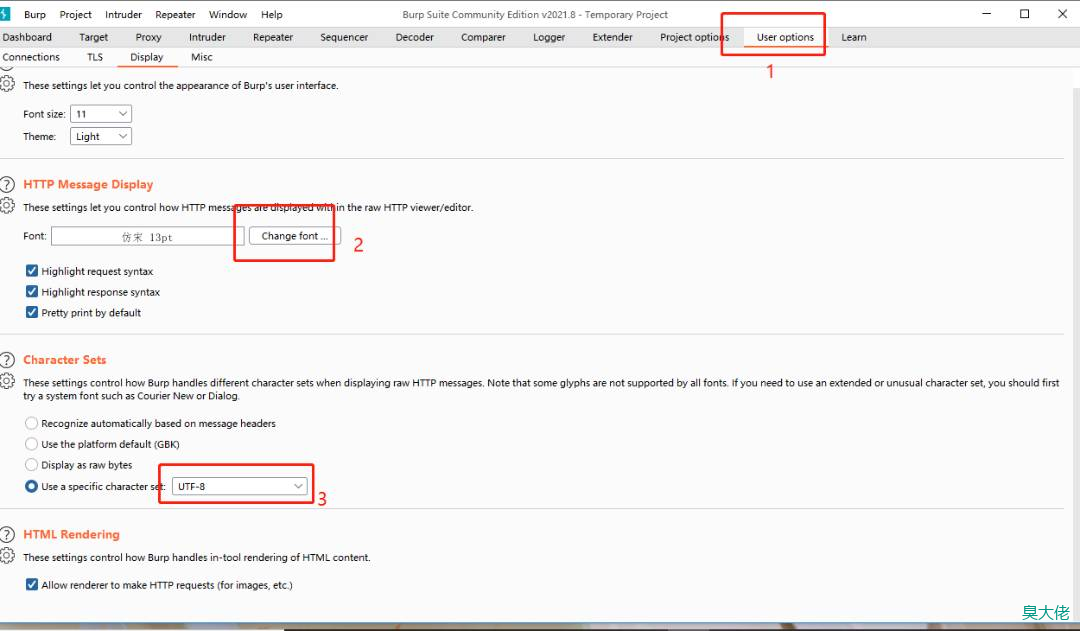1080x631 pixels.
Task: Maximize the Burp Suite window
Action: point(1024,14)
